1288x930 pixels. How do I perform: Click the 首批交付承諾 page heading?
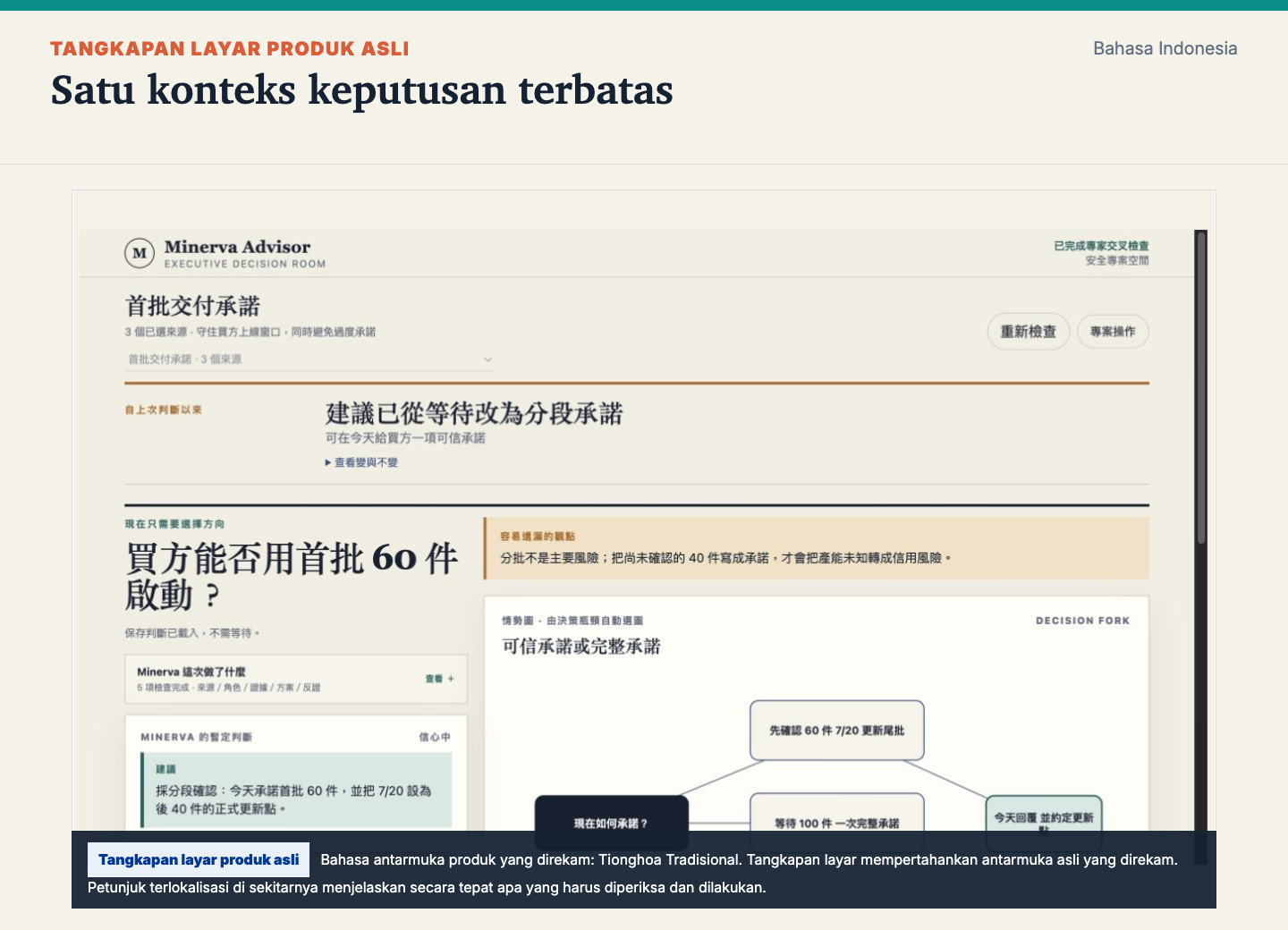coord(192,306)
